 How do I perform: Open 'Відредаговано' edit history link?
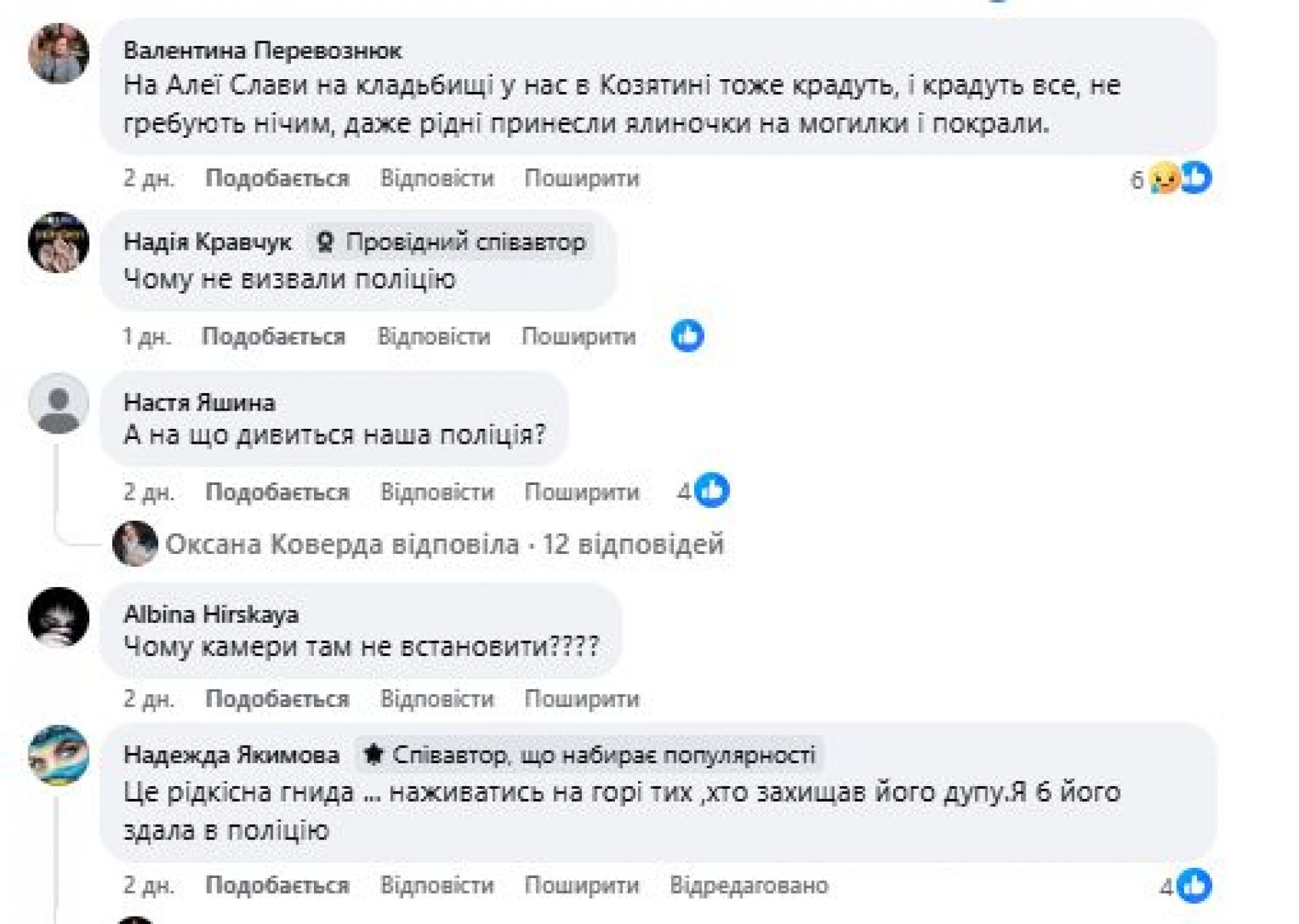click(749, 885)
